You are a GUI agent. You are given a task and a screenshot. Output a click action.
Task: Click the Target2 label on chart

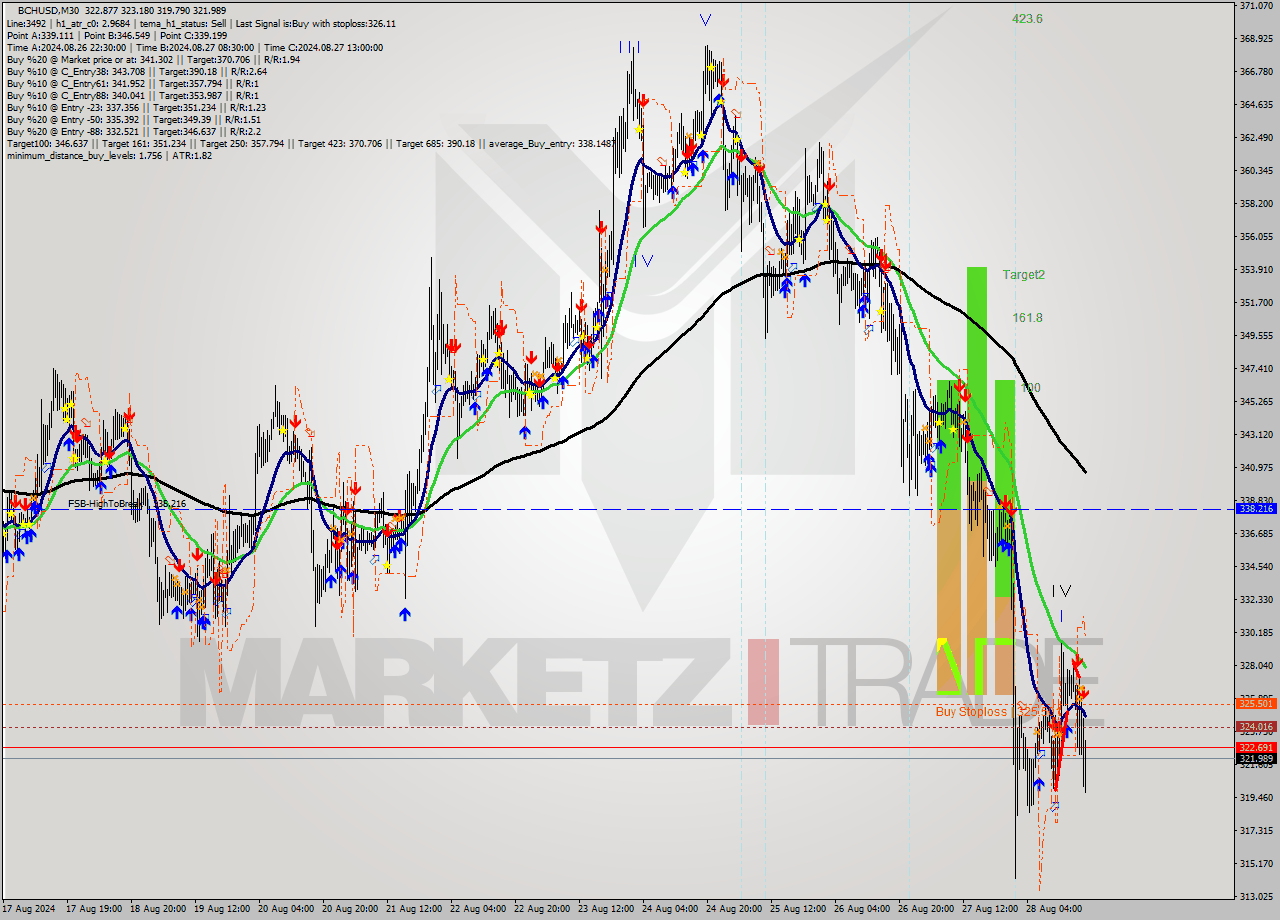tap(1023, 274)
